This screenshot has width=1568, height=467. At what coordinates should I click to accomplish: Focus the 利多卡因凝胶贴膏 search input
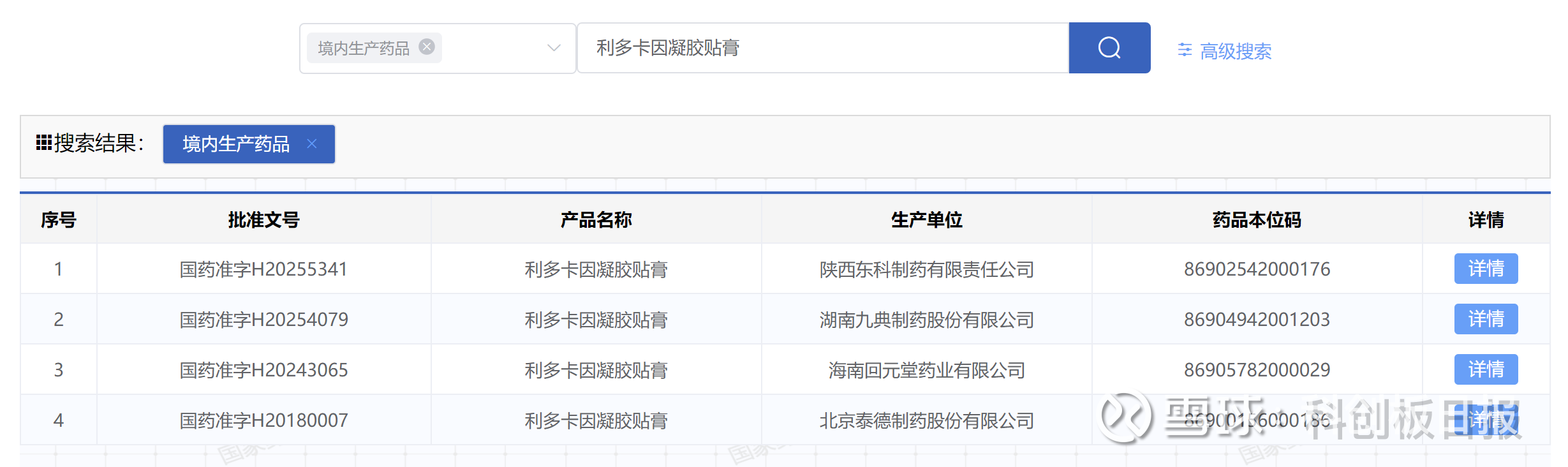click(x=823, y=48)
